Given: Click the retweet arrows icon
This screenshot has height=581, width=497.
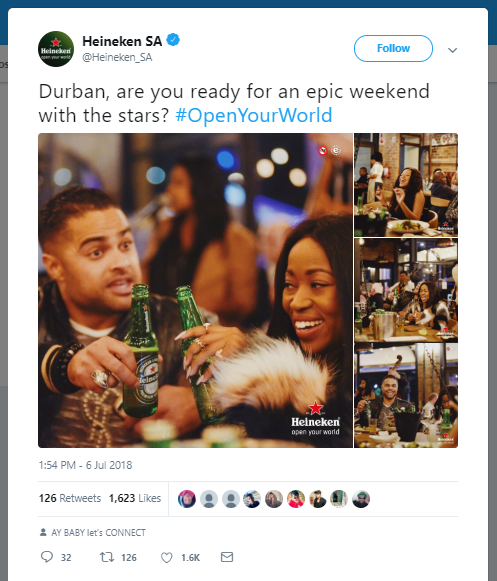Looking at the screenshot, I should 107,557.
